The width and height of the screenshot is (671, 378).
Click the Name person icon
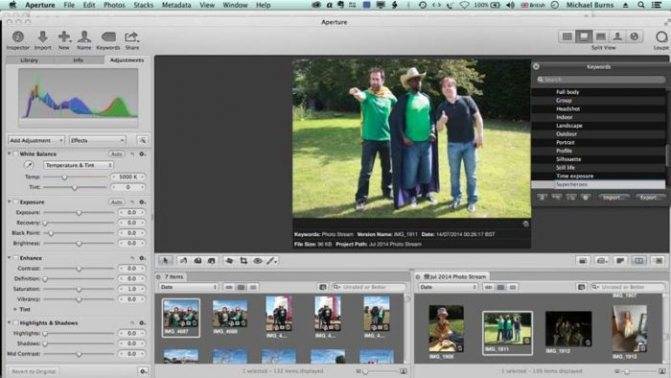pyautogui.click(x=84, y=37)
